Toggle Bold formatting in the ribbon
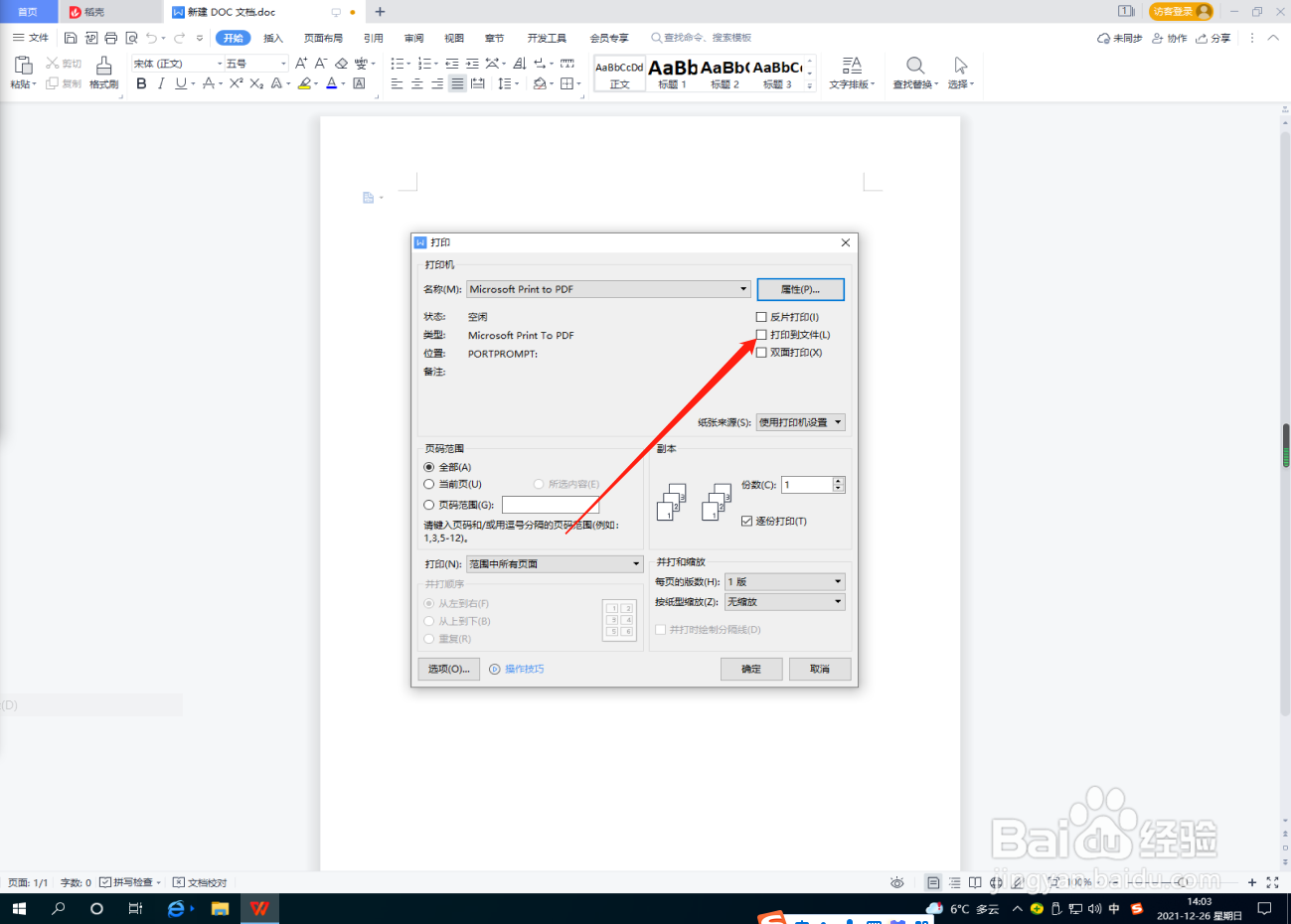This screenshot has width=1291, height=924. (x=141, y=83)
